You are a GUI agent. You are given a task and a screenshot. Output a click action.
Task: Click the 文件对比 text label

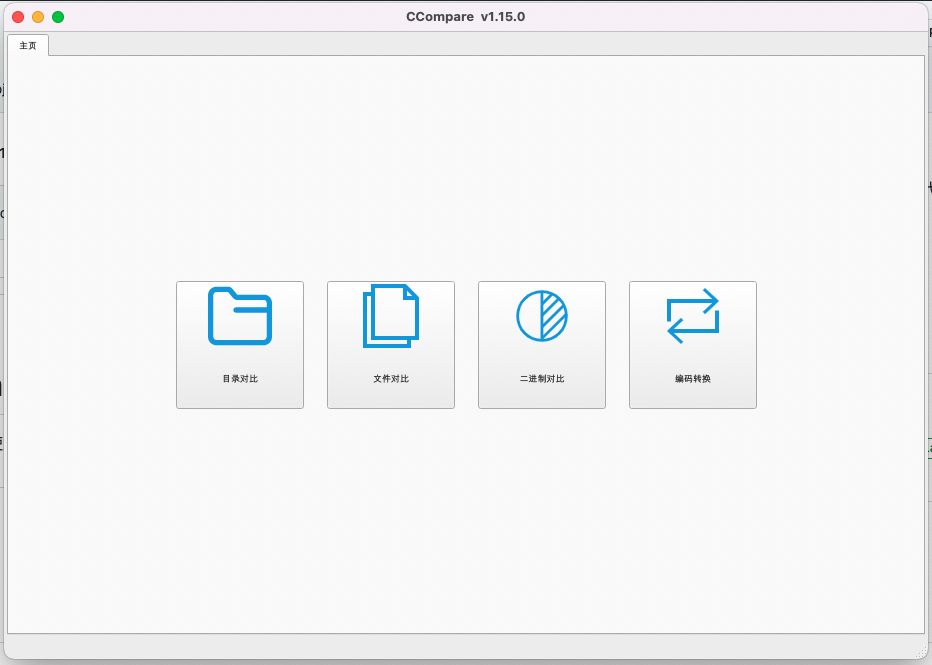click(391, 379)
